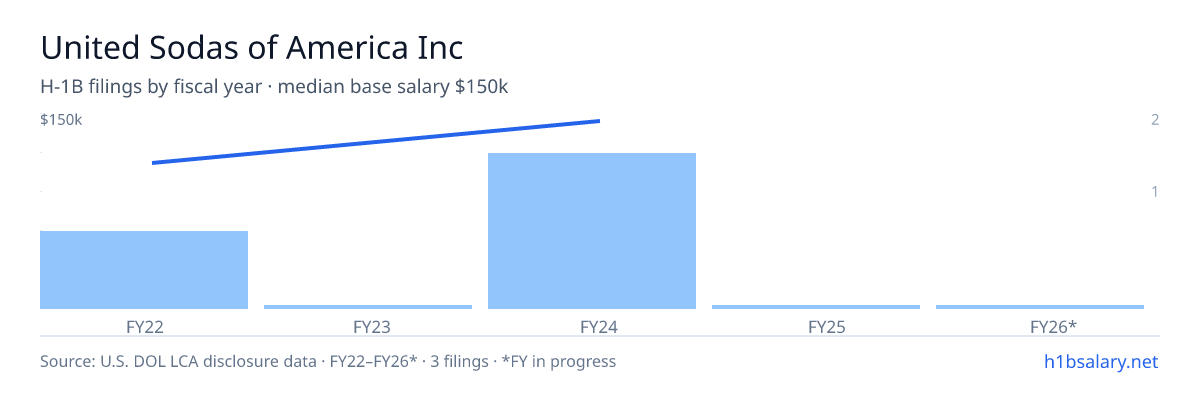The height and width of the screenshot is (400, 1200).
Task: Click the right end of trend line
Action: click(599, 121)
